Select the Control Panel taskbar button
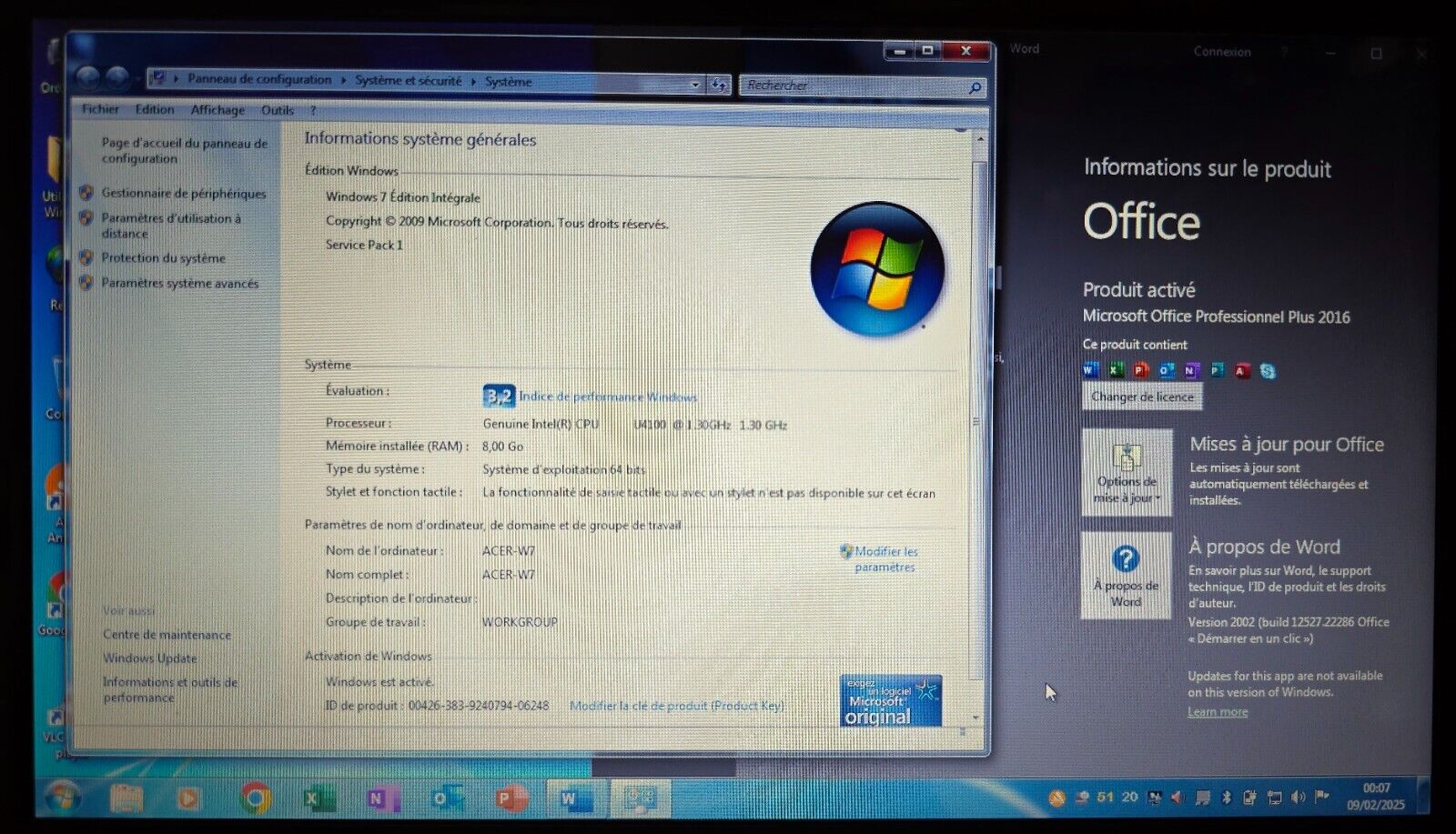 [x=639, y=799]
